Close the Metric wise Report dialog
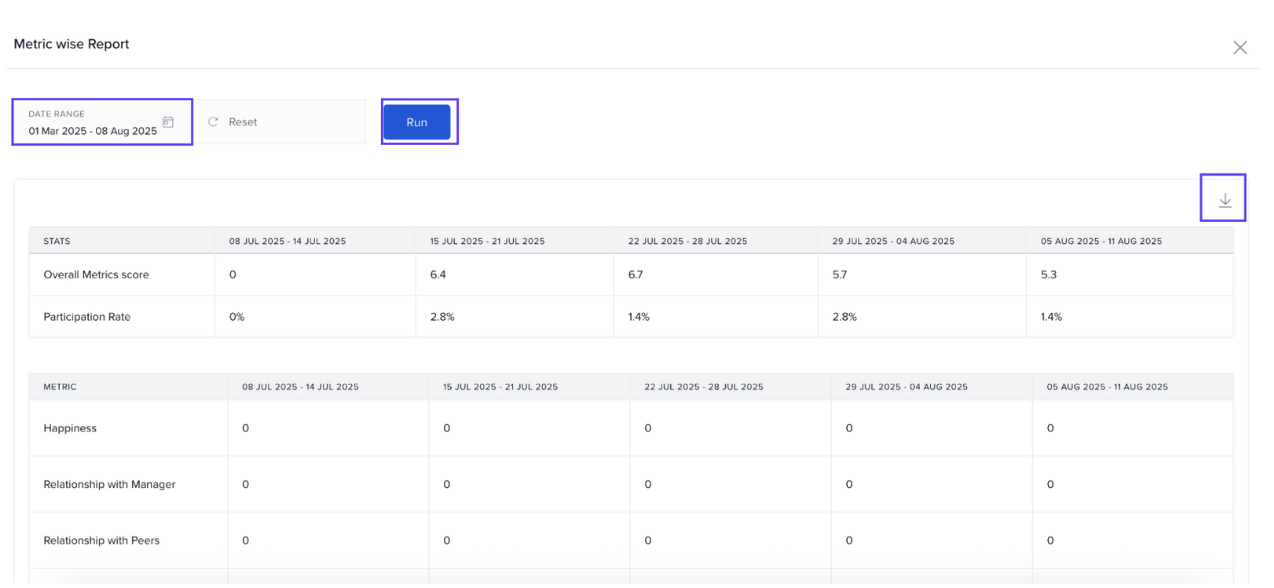 1240,48
